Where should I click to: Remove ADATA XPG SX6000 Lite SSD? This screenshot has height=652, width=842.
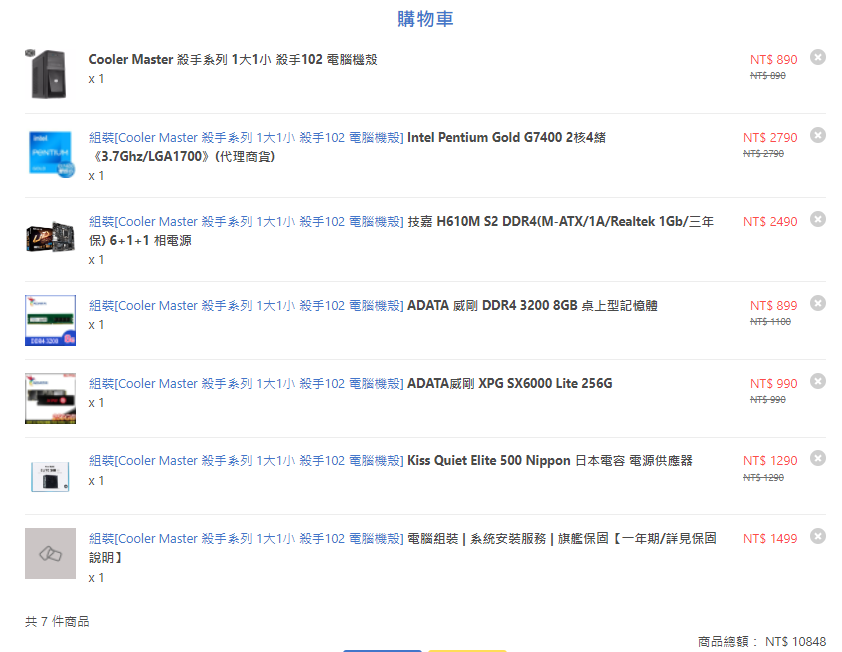click(x=818, y=381)
